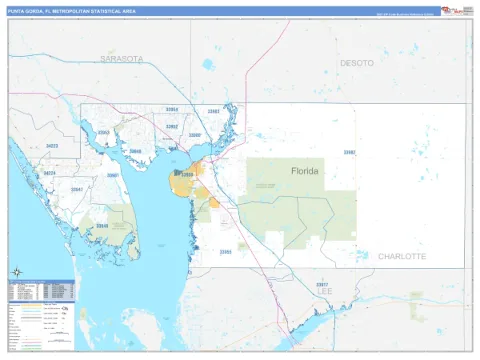
Task: Click the Florida state label
Action: coord(305,171)
